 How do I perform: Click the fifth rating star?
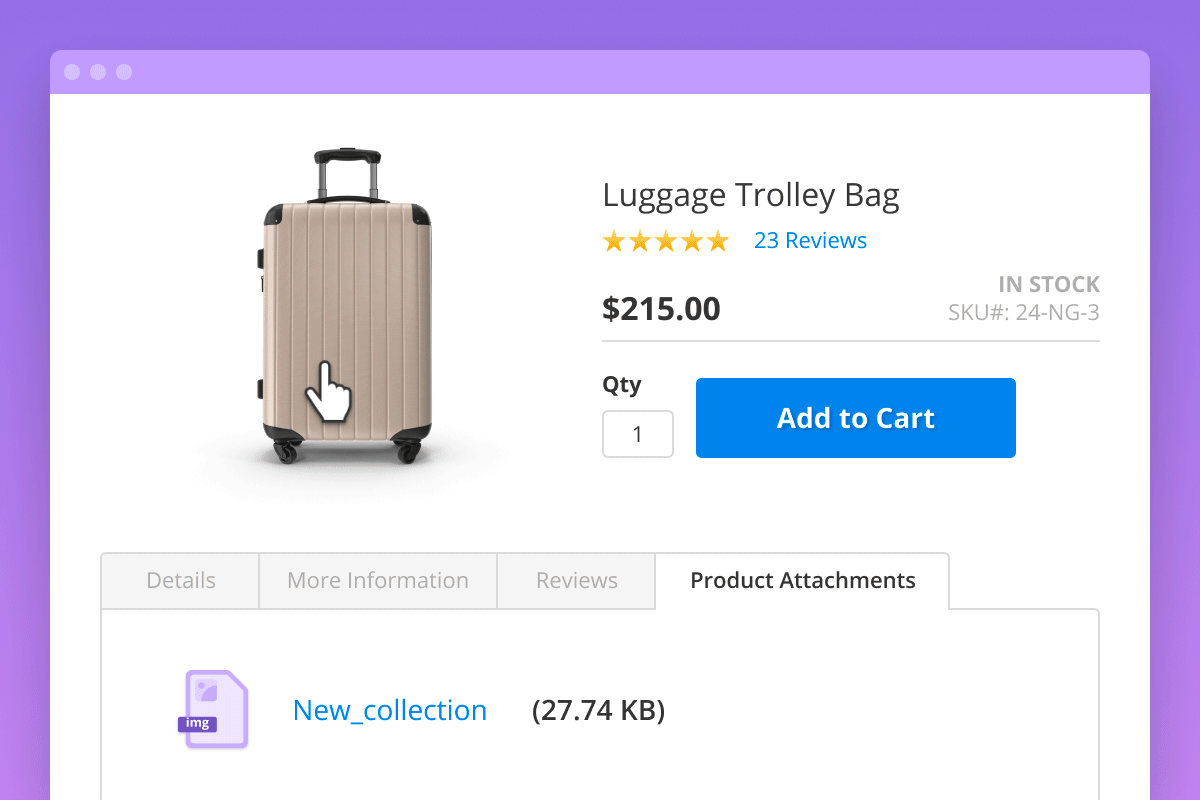point(717,240)
